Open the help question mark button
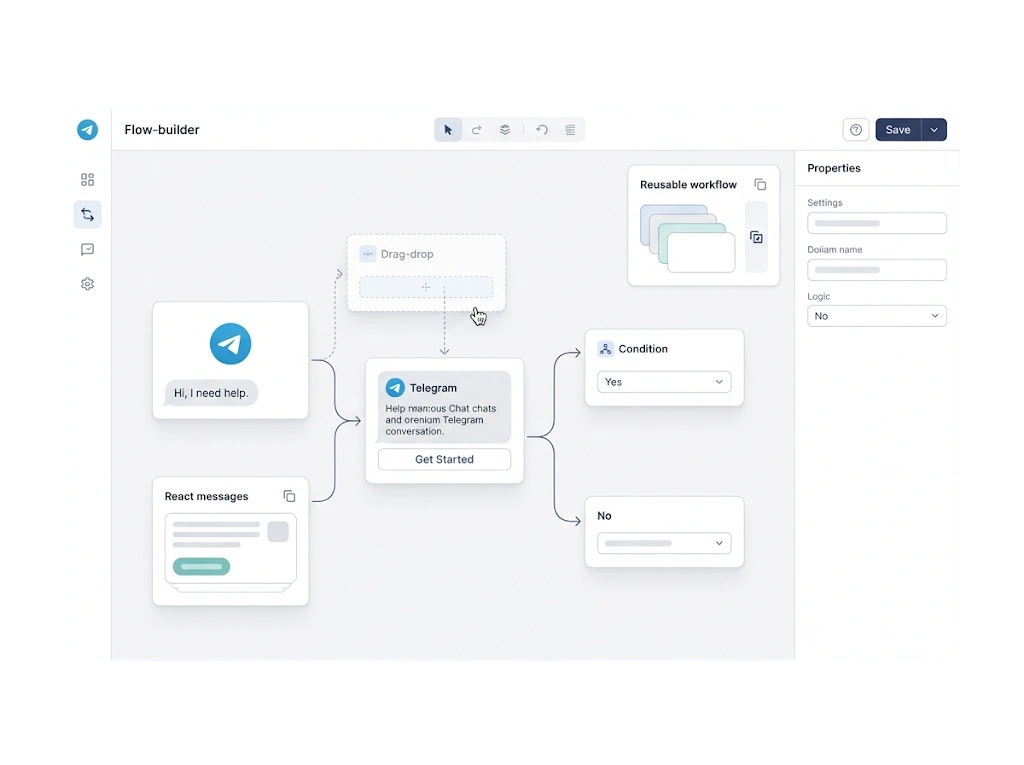 click(x=856, y=129)
